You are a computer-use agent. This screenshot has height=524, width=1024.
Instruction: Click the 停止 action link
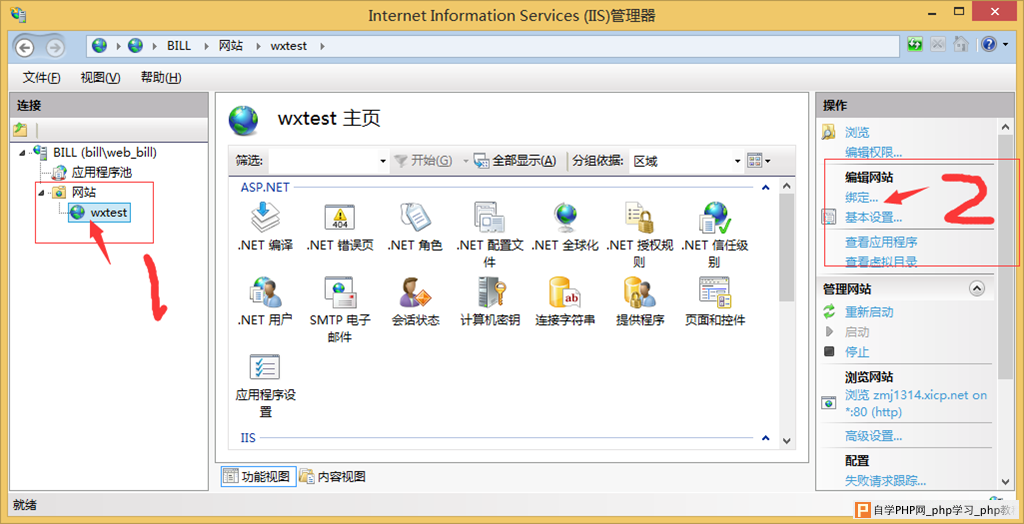point(857,352)
